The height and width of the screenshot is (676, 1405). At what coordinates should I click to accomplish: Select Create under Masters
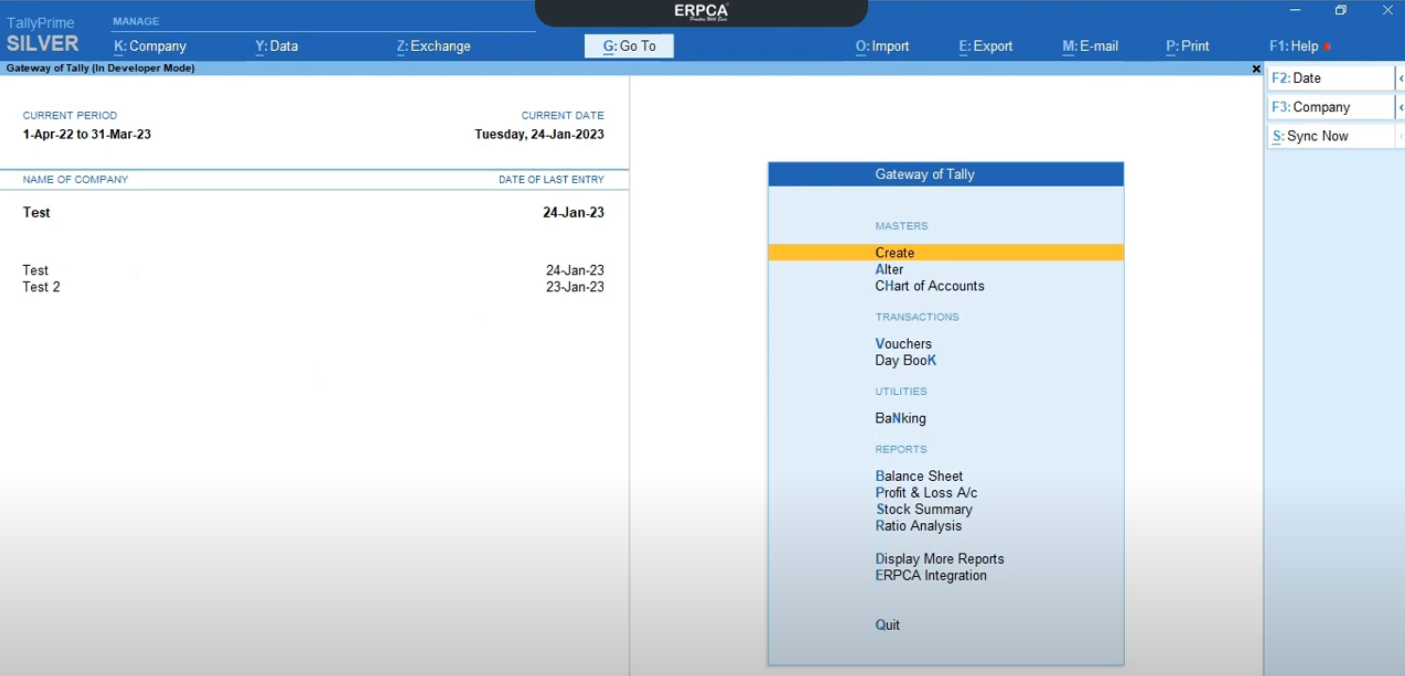(x=946, y=253)
